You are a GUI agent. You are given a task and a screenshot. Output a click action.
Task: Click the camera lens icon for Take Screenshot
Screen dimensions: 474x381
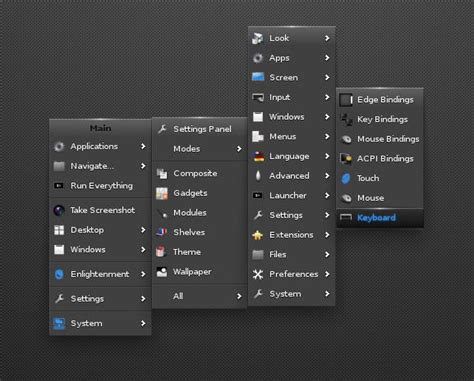(59, 210)
